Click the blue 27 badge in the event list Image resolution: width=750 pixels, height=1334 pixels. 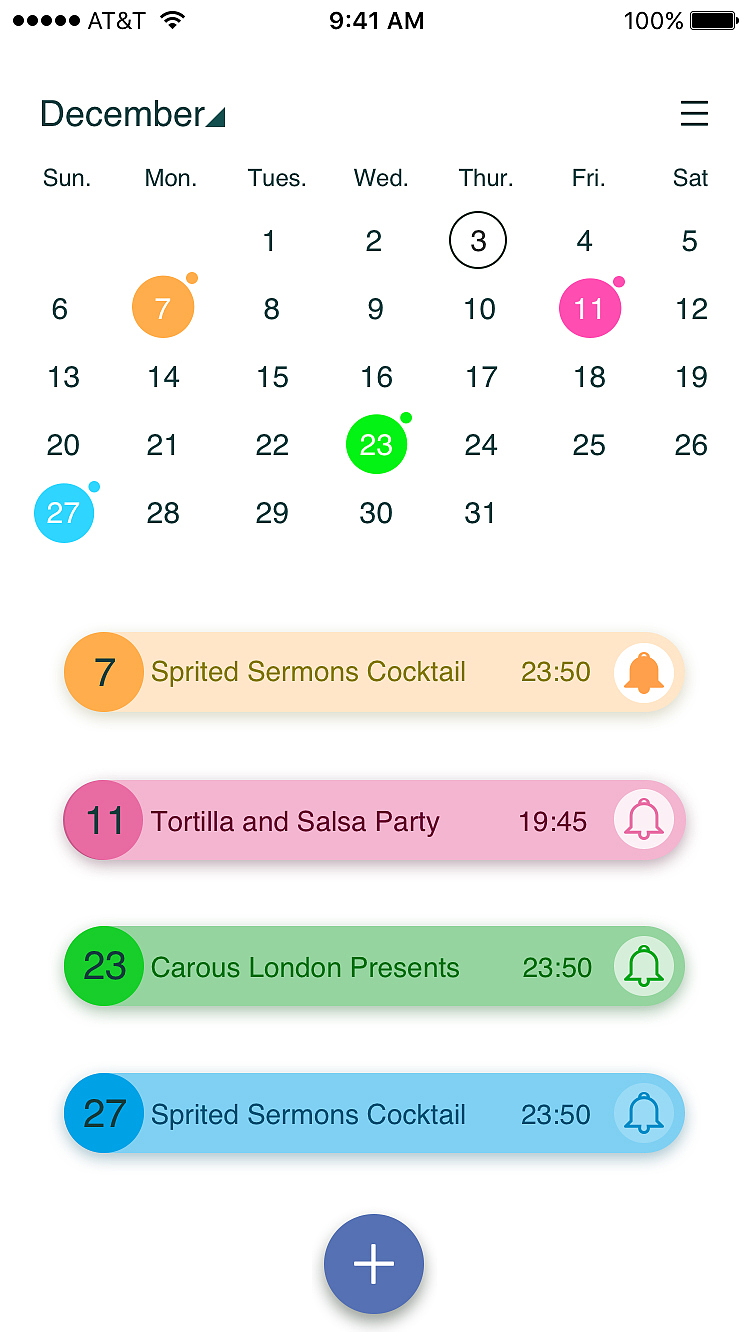coord(104,1113)
